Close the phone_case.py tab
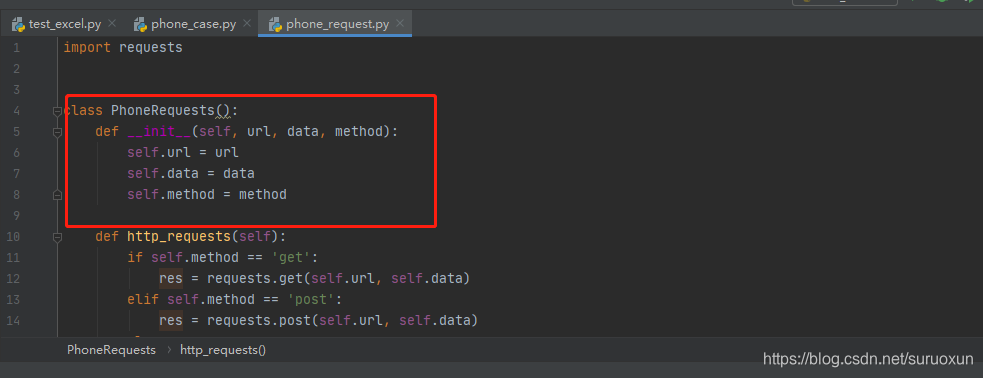 click(247, 24)
